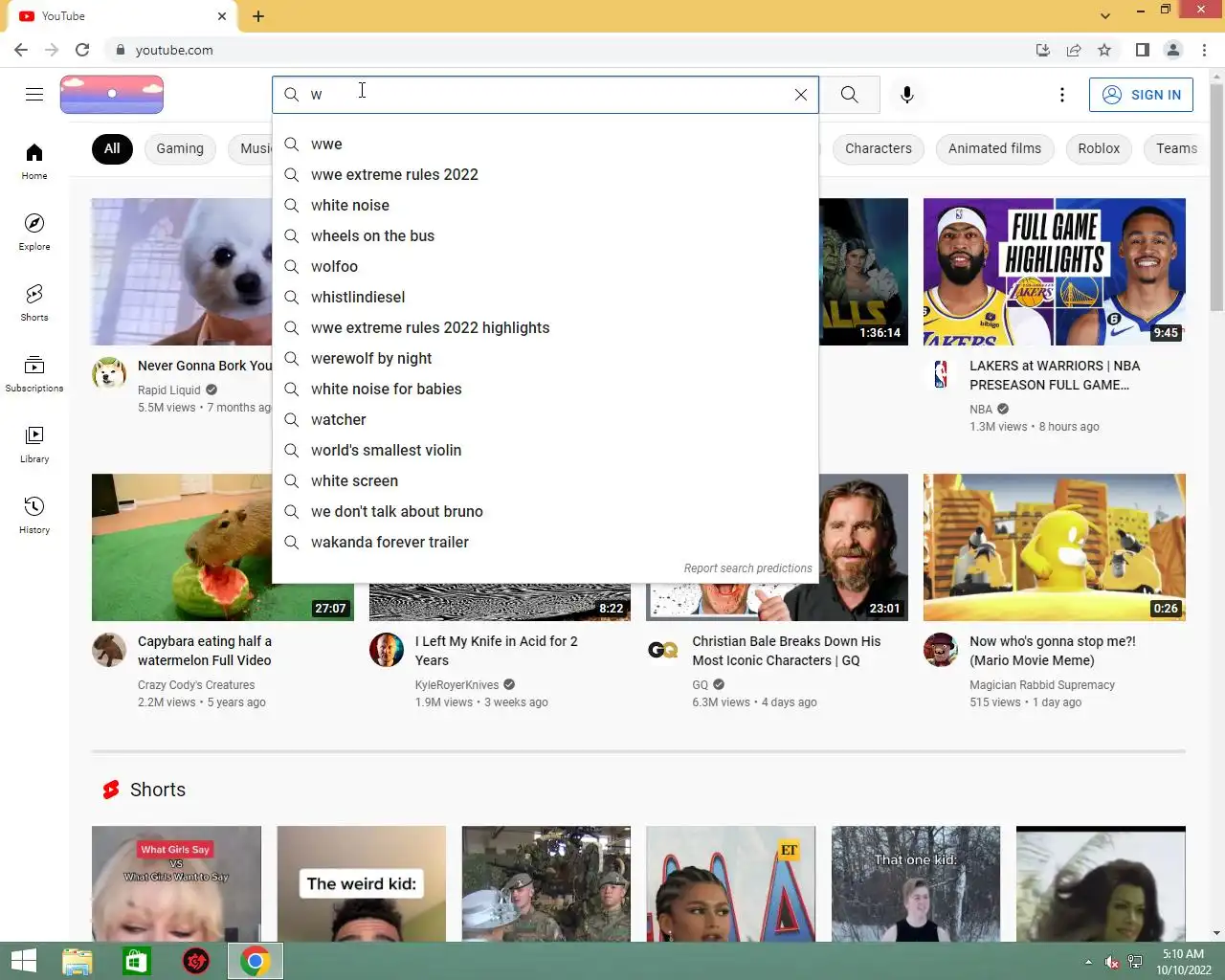
Task: Select the All filter chip
Action: click(112, 148)
